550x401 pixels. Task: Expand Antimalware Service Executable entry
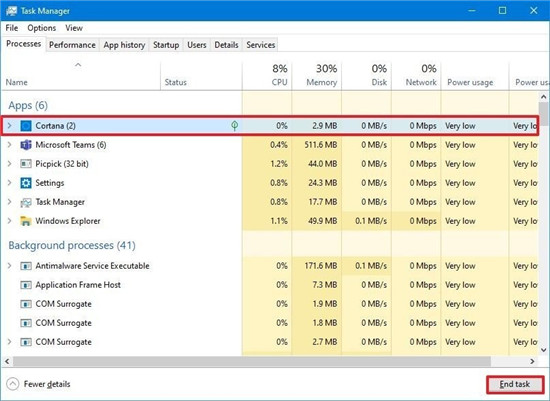9,266
